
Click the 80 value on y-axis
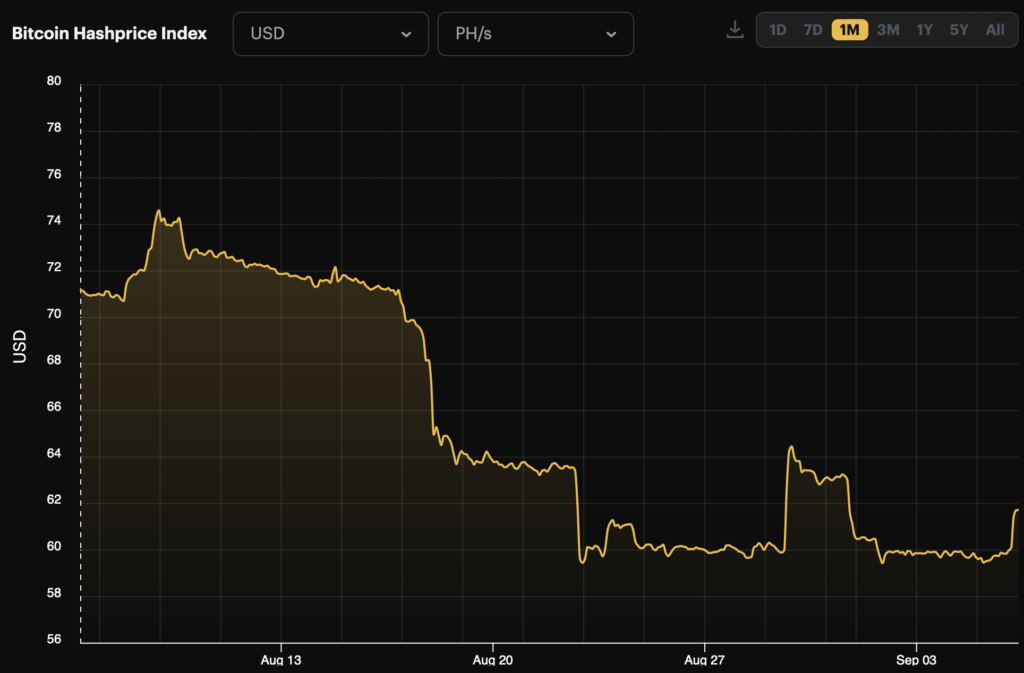54,82
